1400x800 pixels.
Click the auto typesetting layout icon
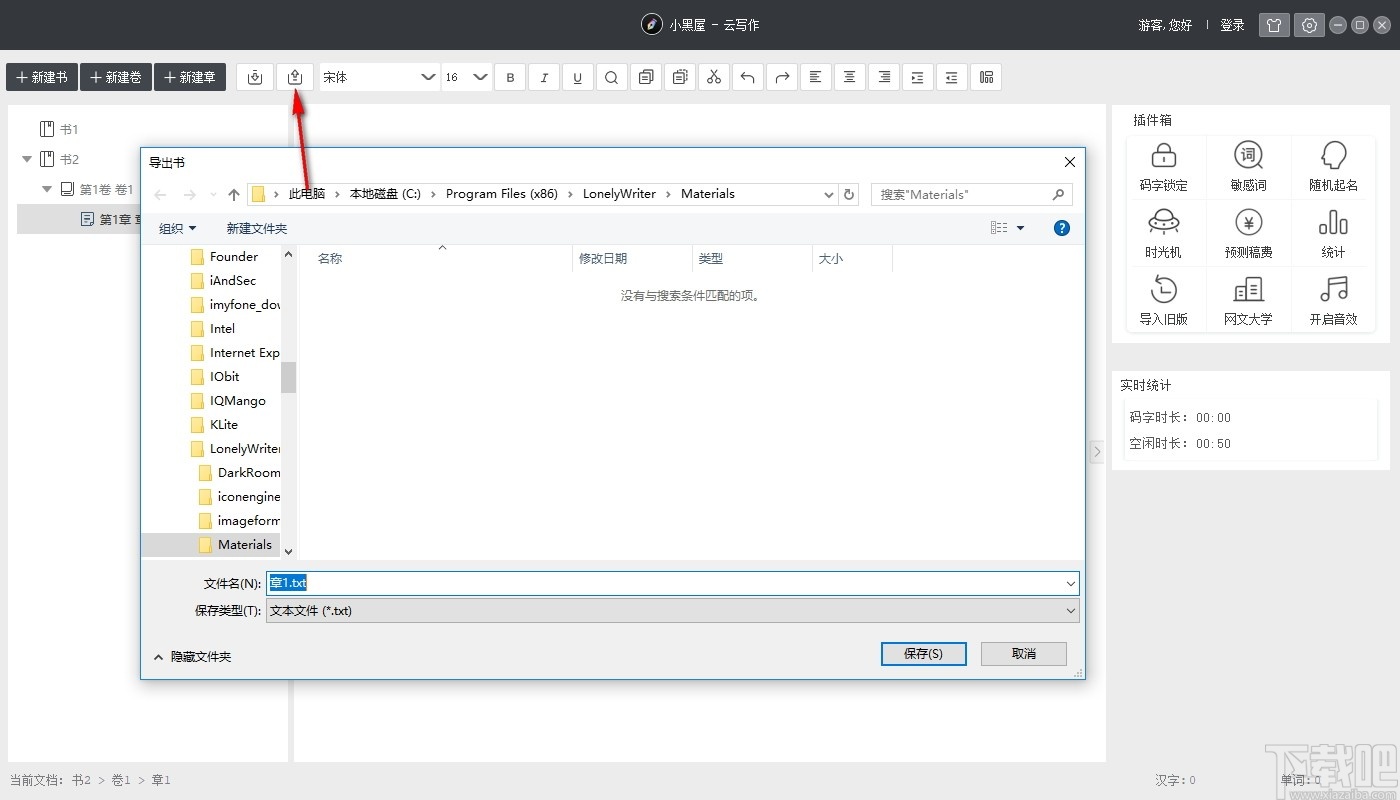coord(986,77)
